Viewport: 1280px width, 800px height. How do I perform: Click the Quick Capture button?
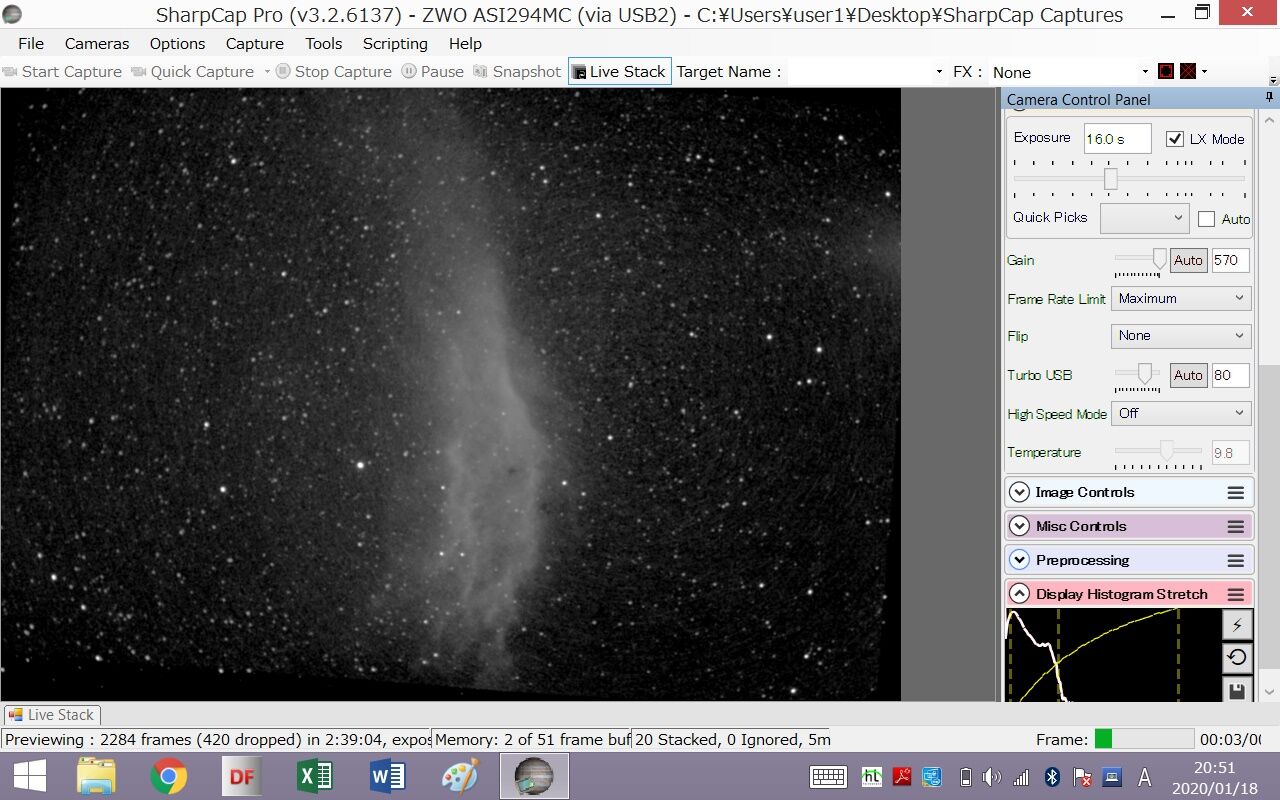point(193,72)
